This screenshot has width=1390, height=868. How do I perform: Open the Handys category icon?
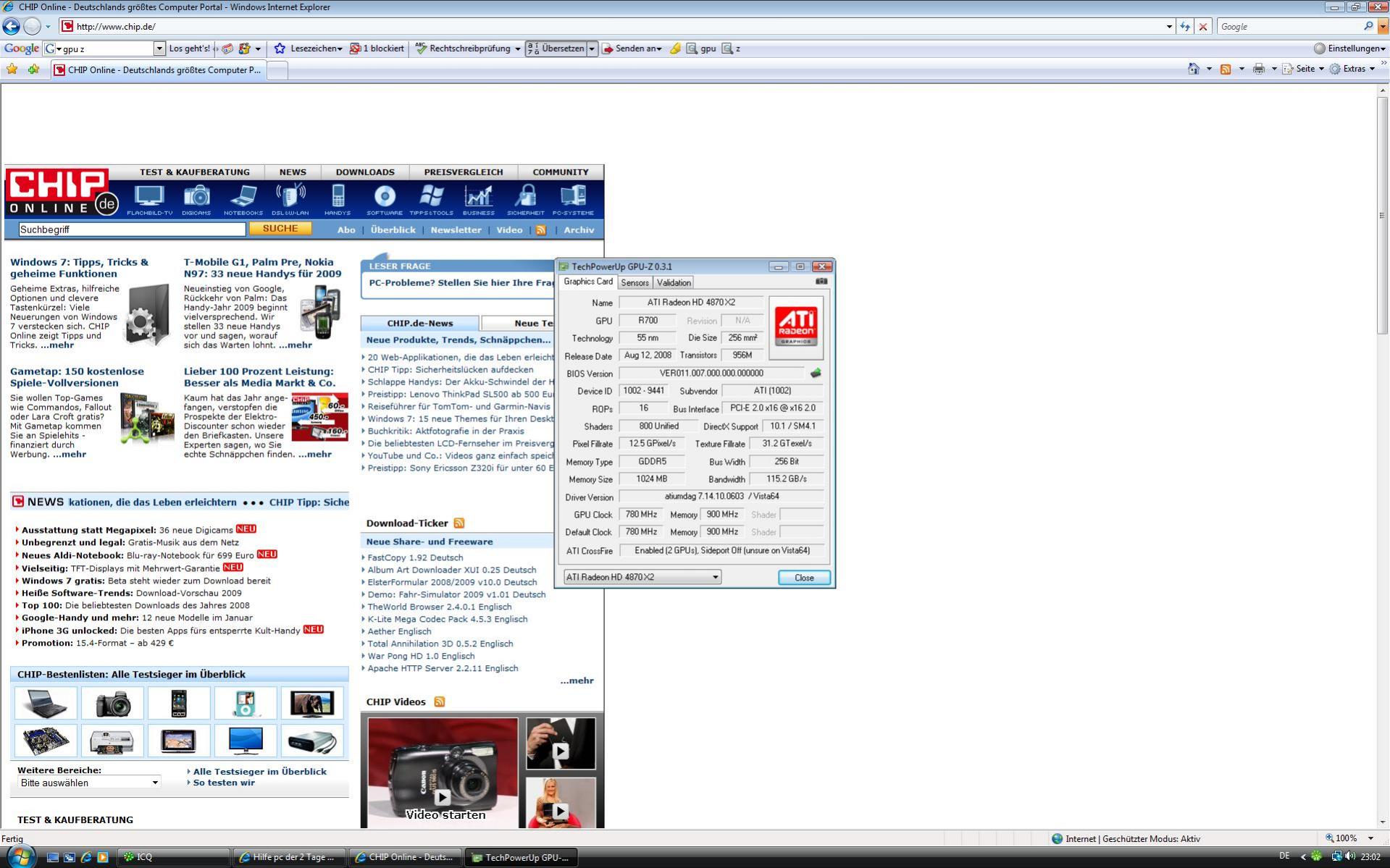pyautogui.click(x=338, y=200)
